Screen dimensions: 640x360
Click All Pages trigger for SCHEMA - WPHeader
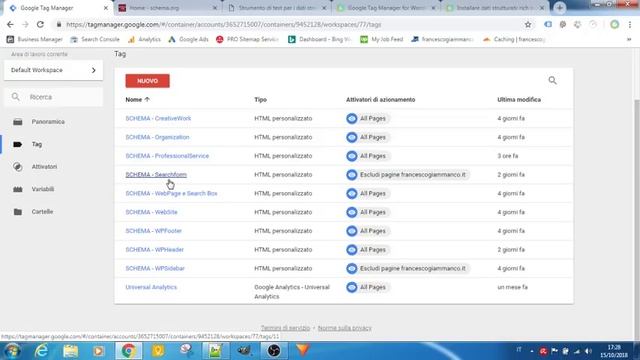tap(368, 250)
